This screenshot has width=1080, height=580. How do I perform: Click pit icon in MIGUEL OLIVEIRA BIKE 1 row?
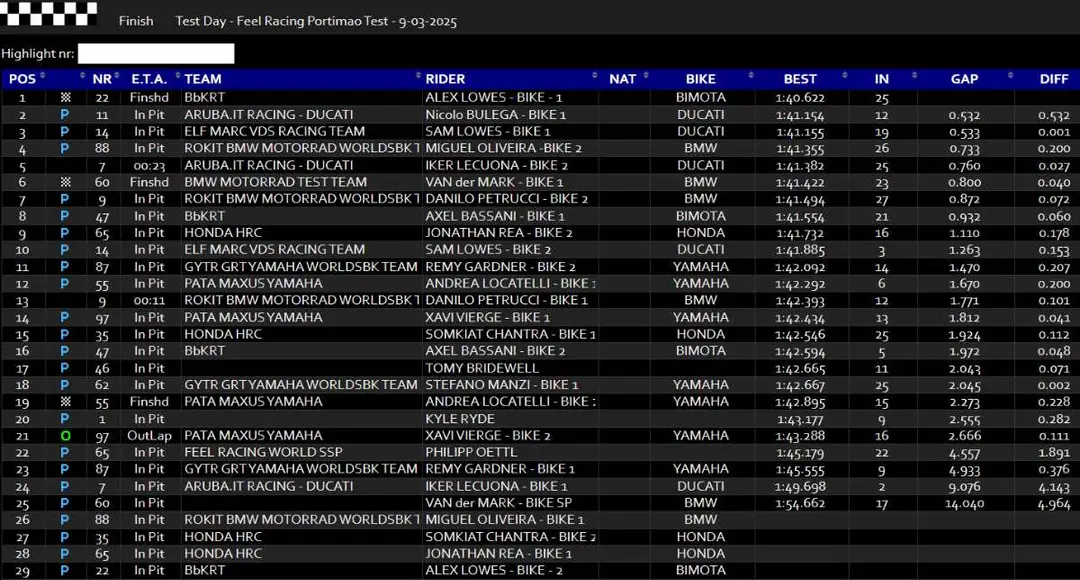point(65,519)
